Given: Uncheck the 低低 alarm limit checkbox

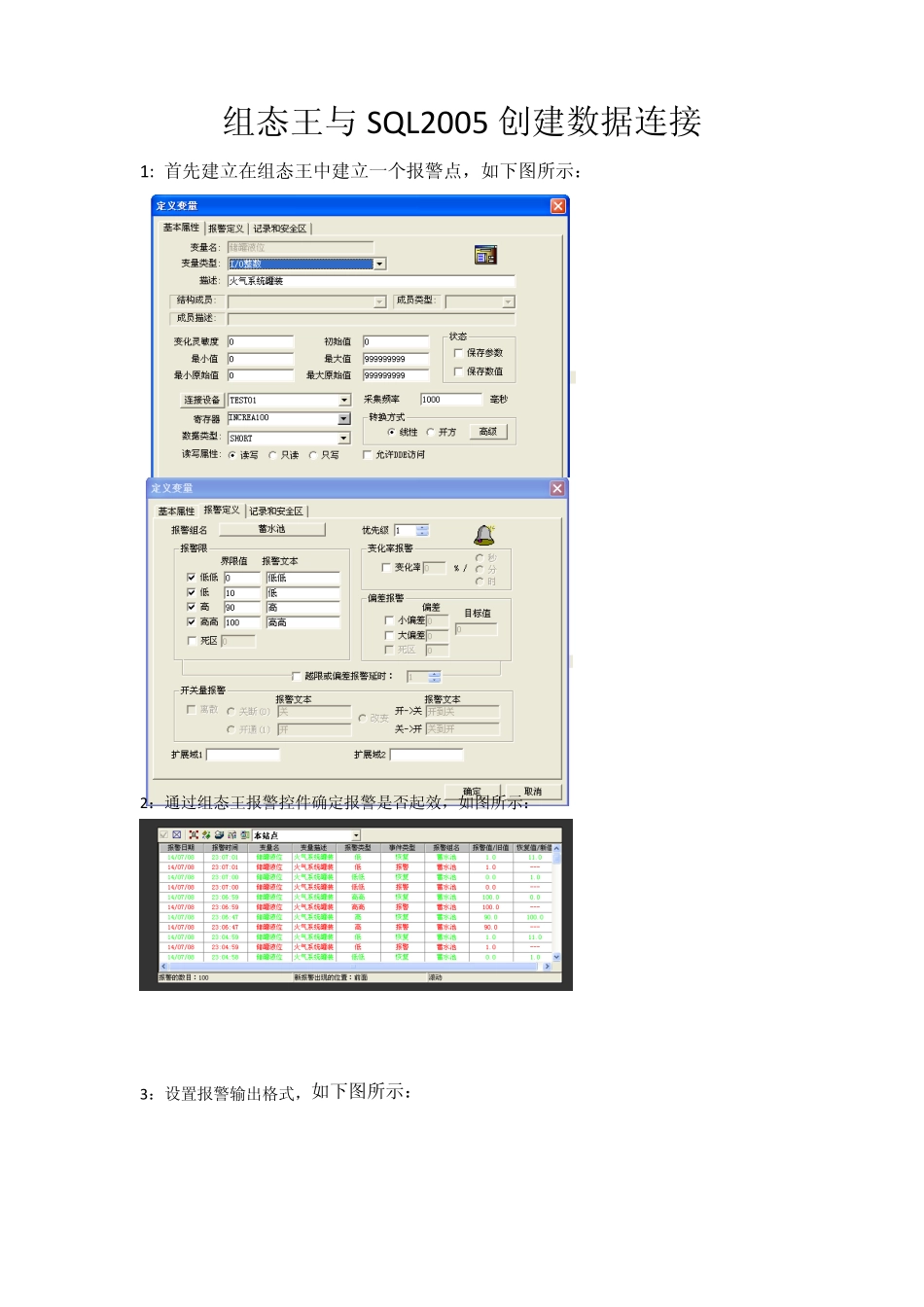Looking at the screenshot, I should click(x=192, y=578).
